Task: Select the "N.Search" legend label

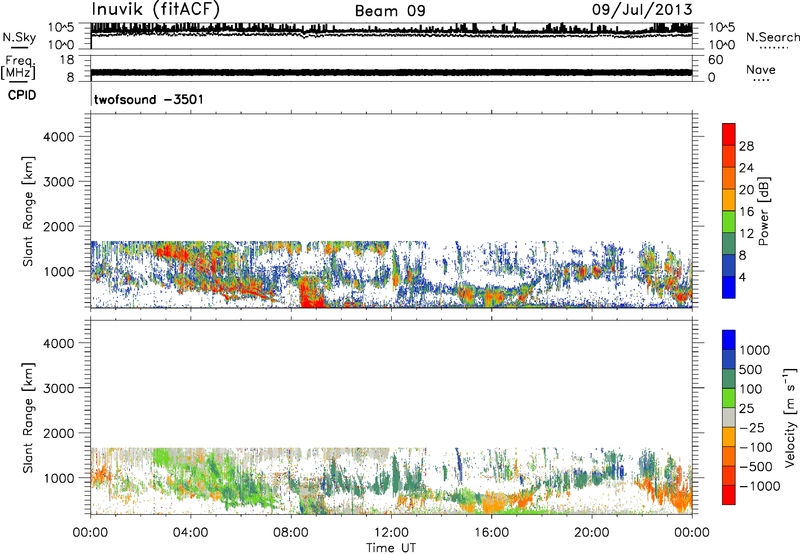Action: (x=772, y=37)
